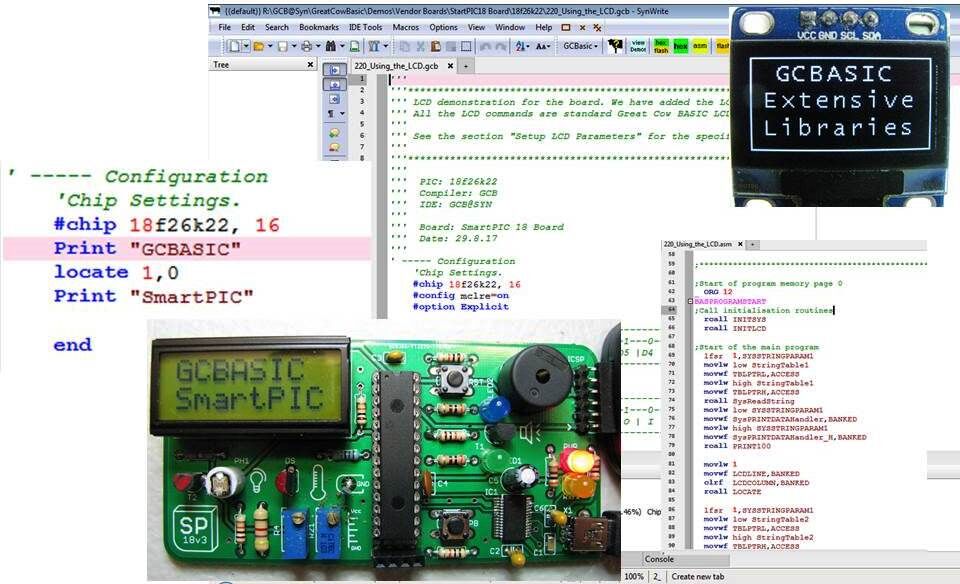
Task: Click the Print icon in toolbar
Action: click(x=306, y=46)
